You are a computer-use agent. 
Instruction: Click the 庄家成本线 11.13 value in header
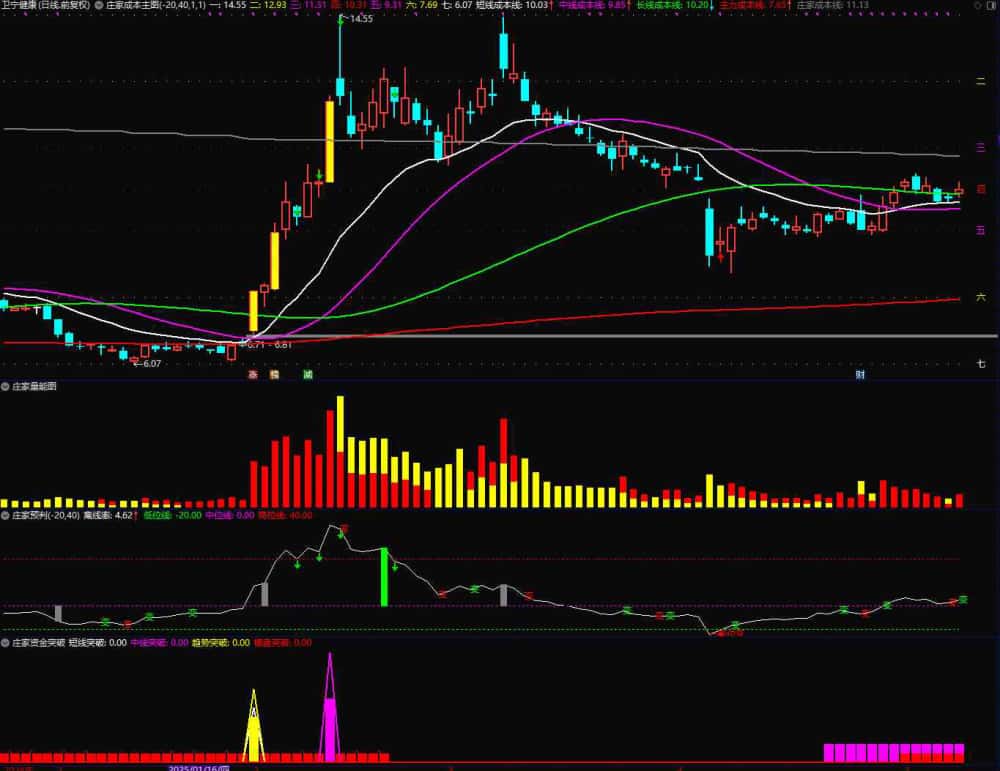click(833, 5)
